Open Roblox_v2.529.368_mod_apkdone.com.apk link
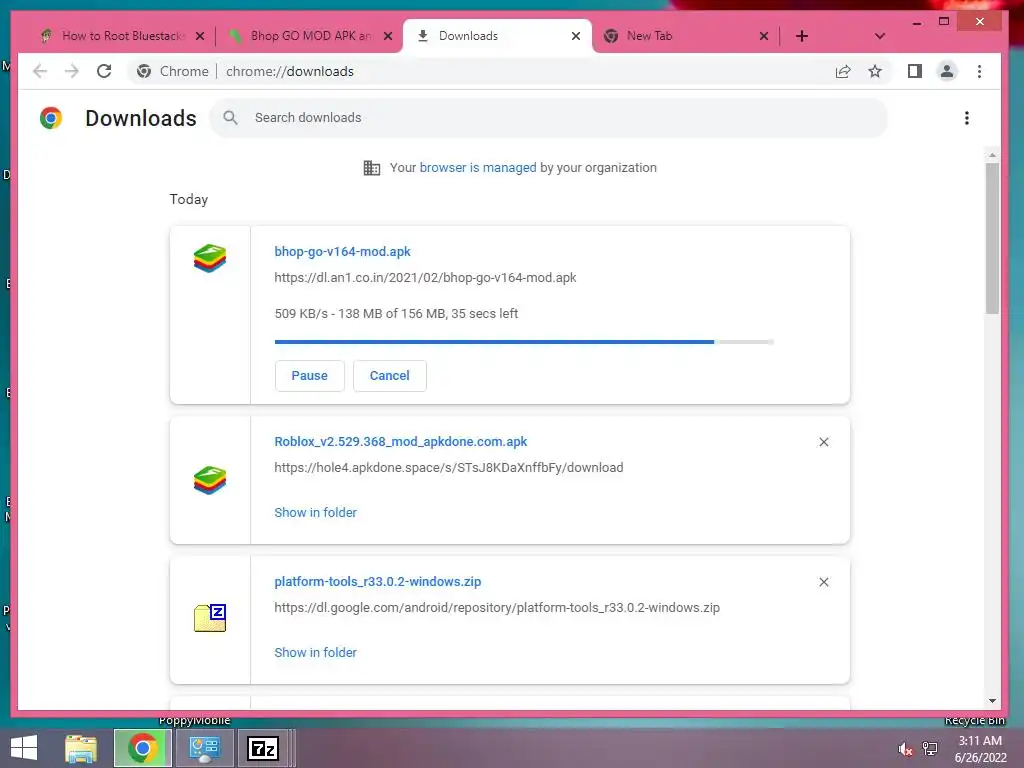This screenshot has height=768, width=1024. (x=400, y=441)
